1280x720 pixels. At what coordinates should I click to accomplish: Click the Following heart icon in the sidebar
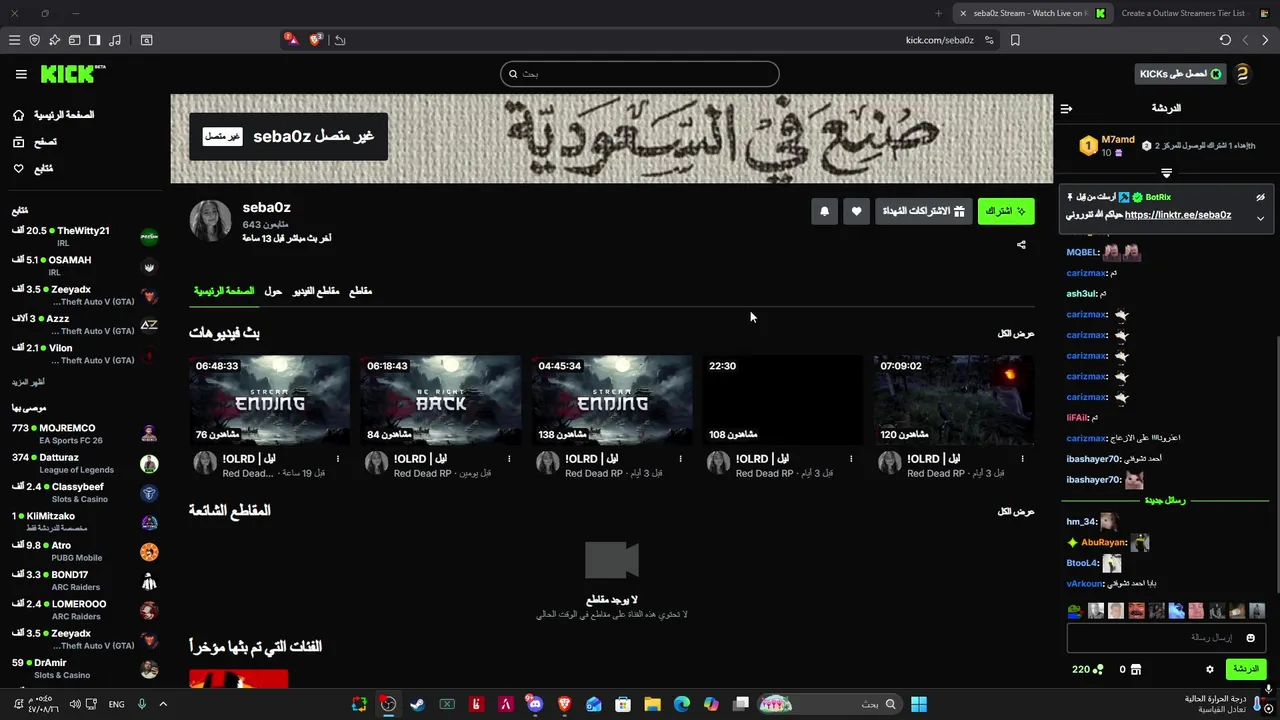tap(18, 169)
